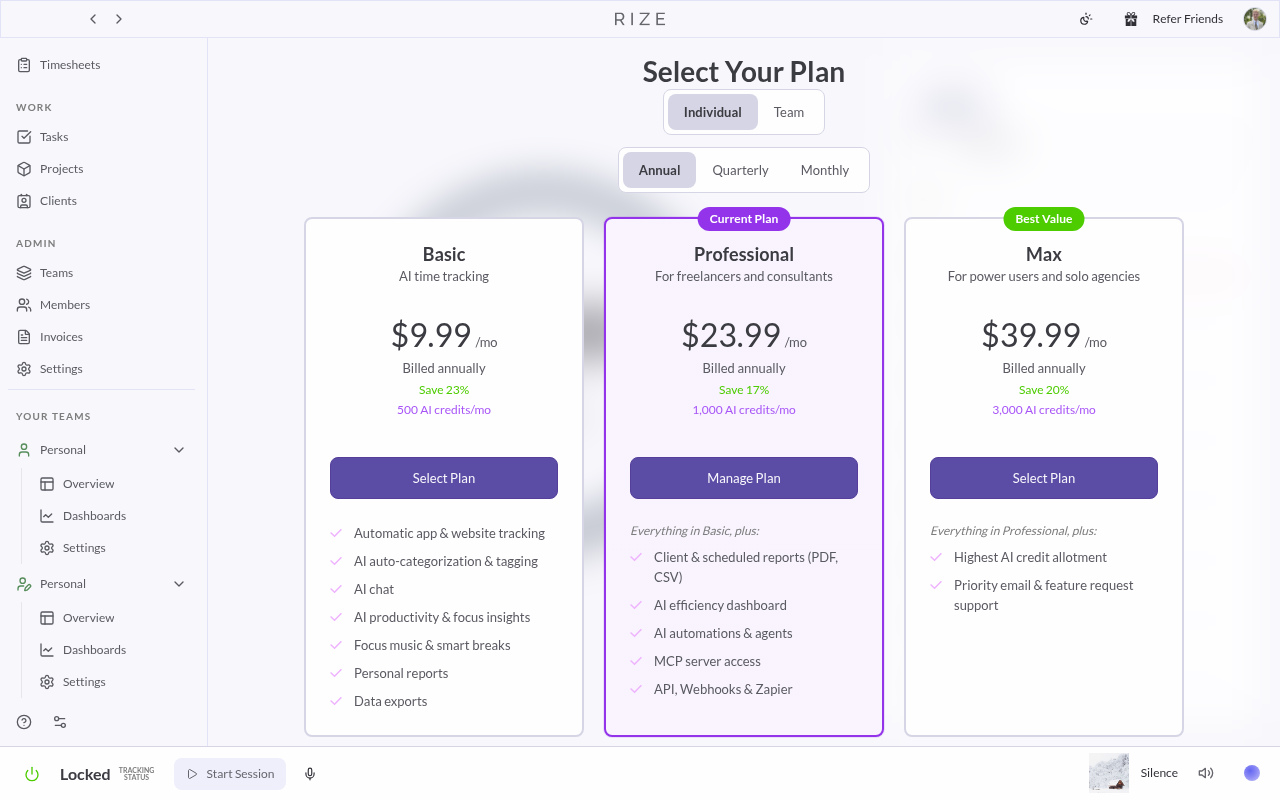This screenshot has width=1280, height=800.
Task: Click the green power tracking icon
Action: click(x=32, y=774)
